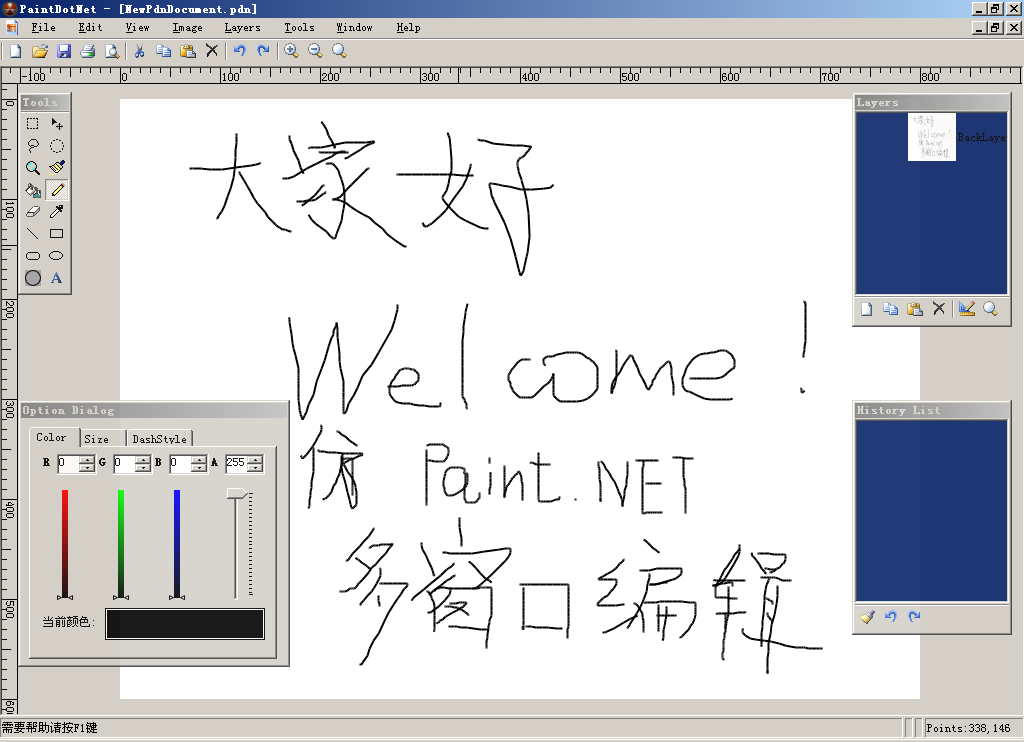Clear history with the broom icon

[x=867, y=617]
